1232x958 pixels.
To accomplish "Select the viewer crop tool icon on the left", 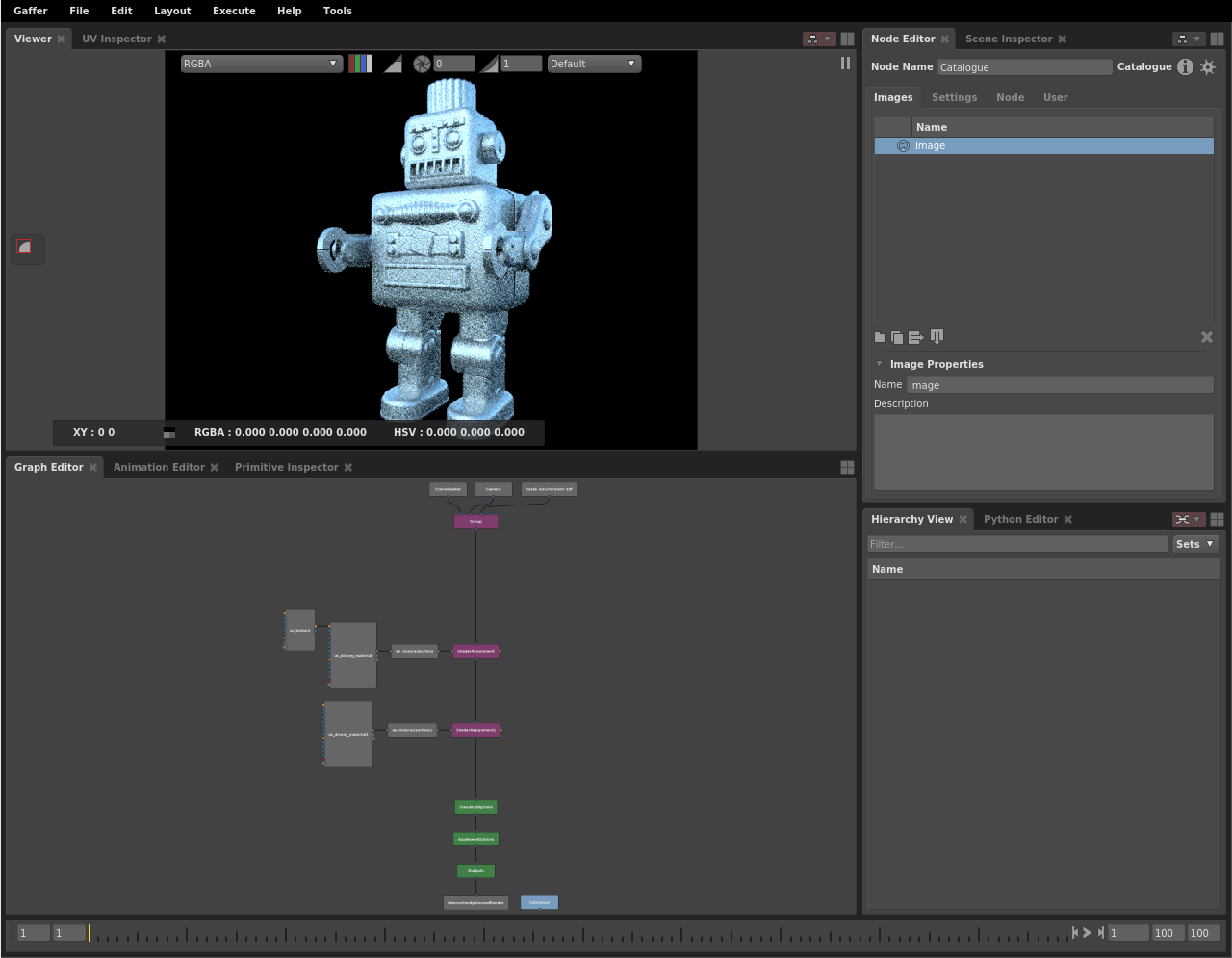I will [25, 247].
